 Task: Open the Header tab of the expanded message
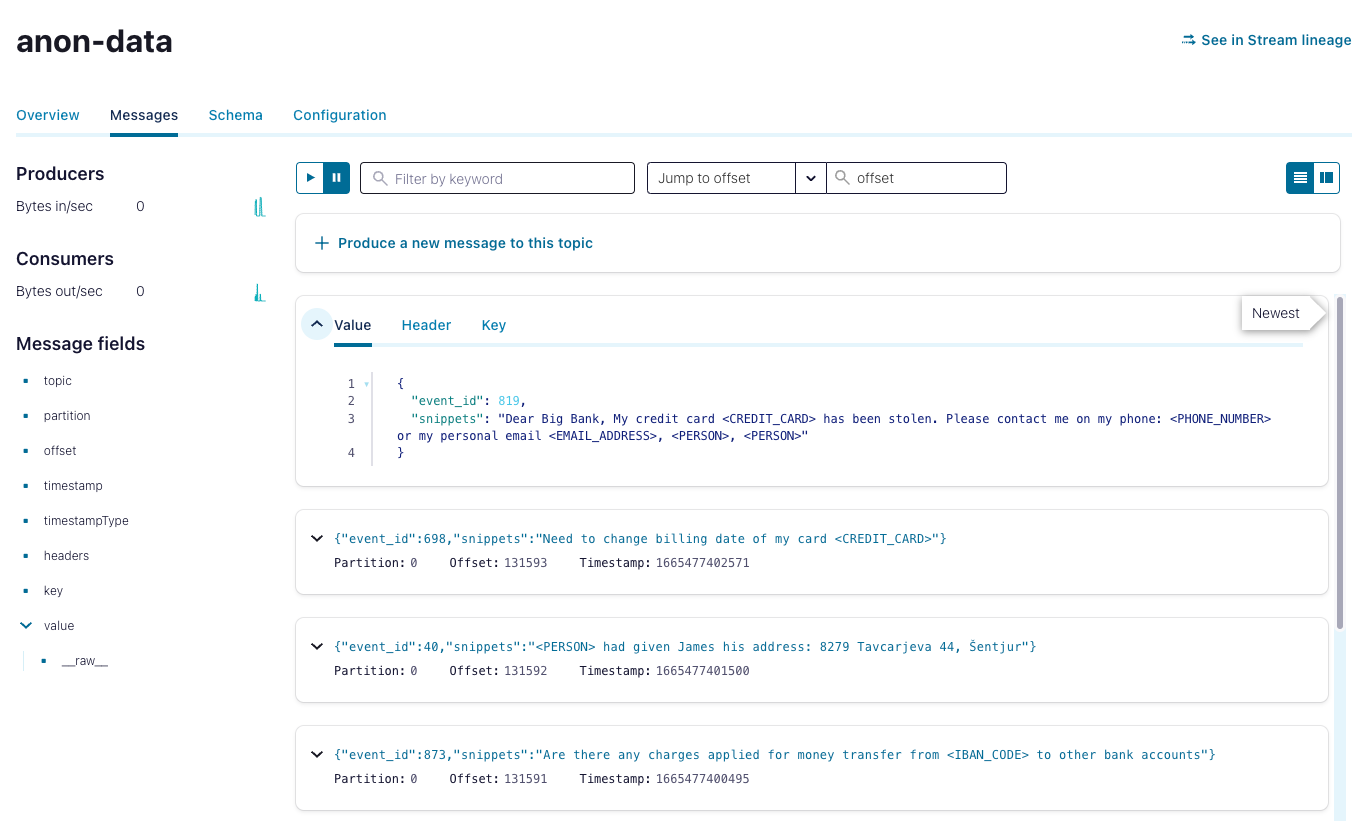[x=426, y=325]
